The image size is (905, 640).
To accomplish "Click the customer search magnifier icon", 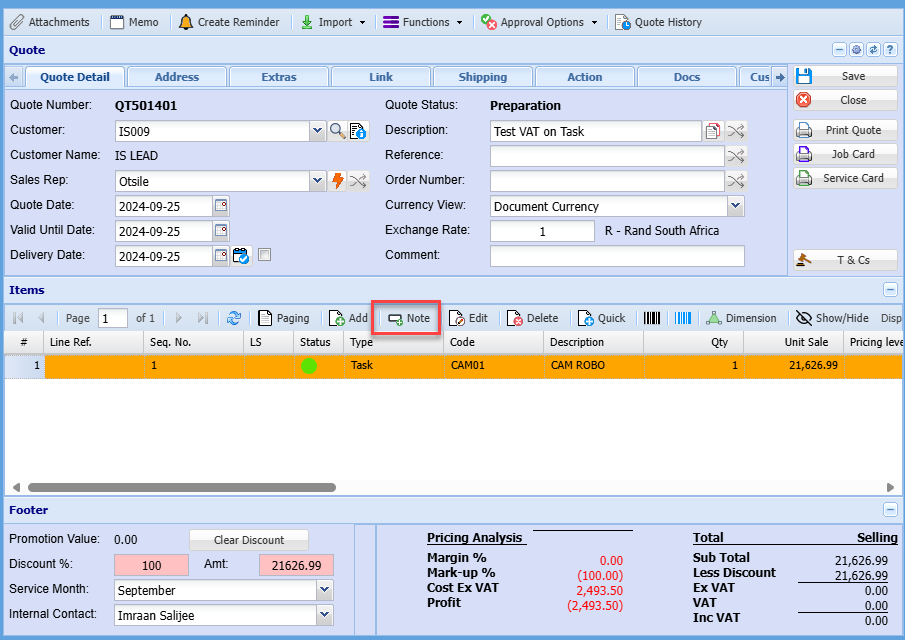I will pos(338,131).
